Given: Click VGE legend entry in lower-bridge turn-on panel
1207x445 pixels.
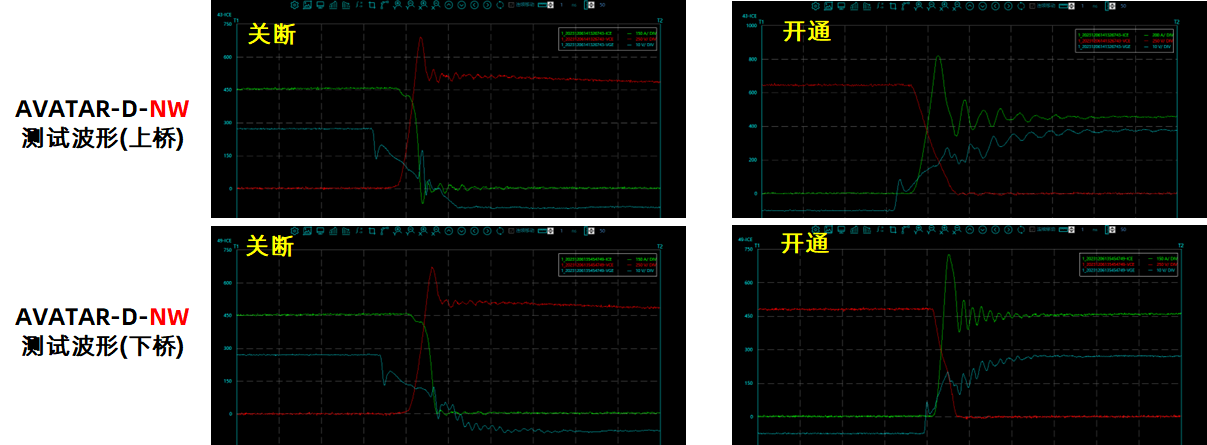Looking at the screenshot, I should (x=1108, y=271).
